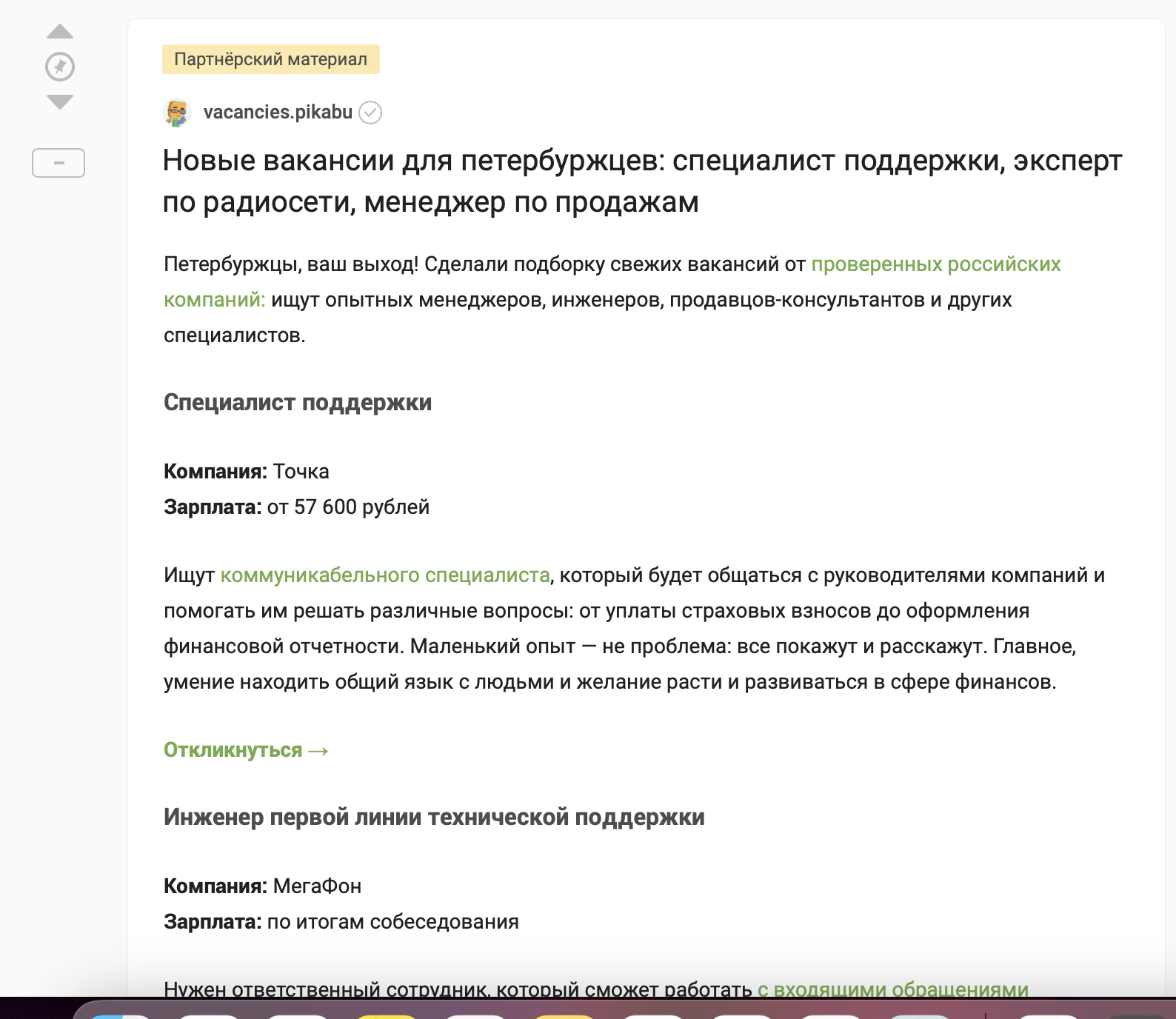Open the vacancies.pikabu profile link

(x=278, y=112)
